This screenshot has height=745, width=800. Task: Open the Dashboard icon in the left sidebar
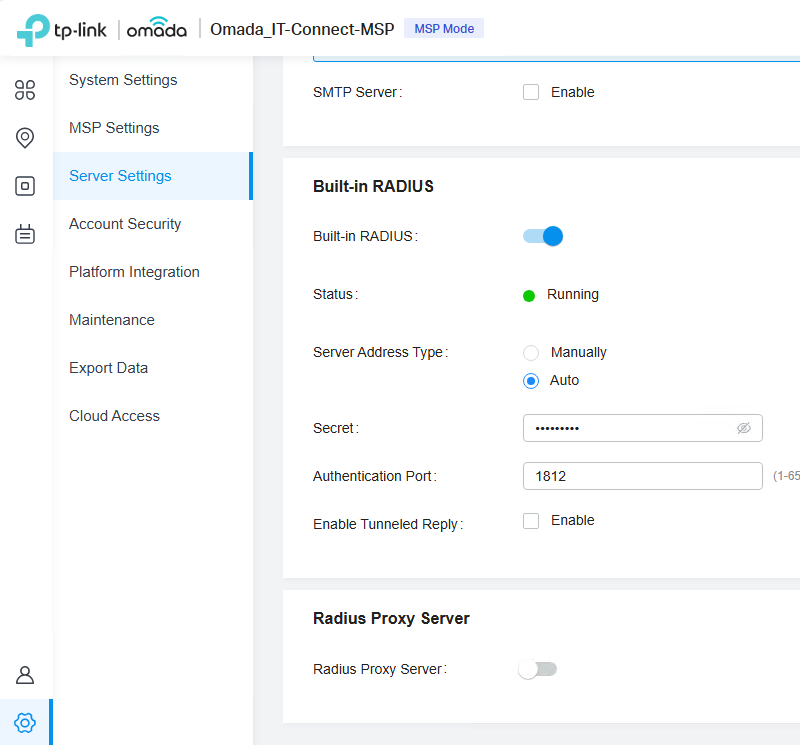coord(24,90)
